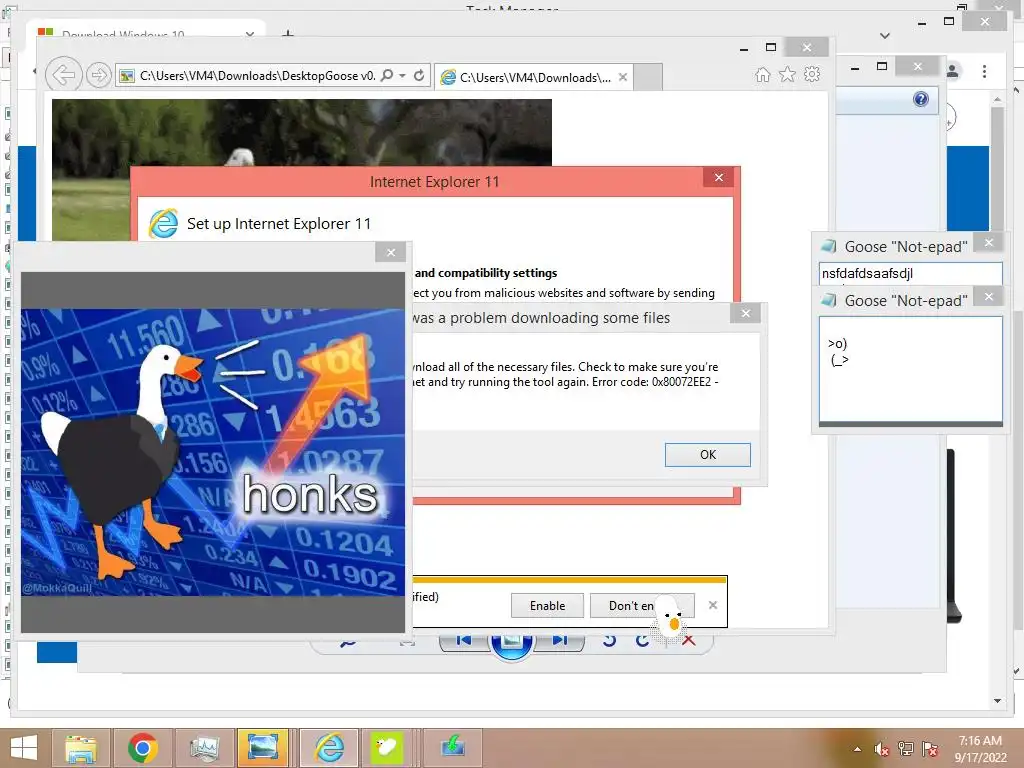Open the Windows Start button
The height and width of the screenshot is (768, 1024).
[x=24, y=748]
